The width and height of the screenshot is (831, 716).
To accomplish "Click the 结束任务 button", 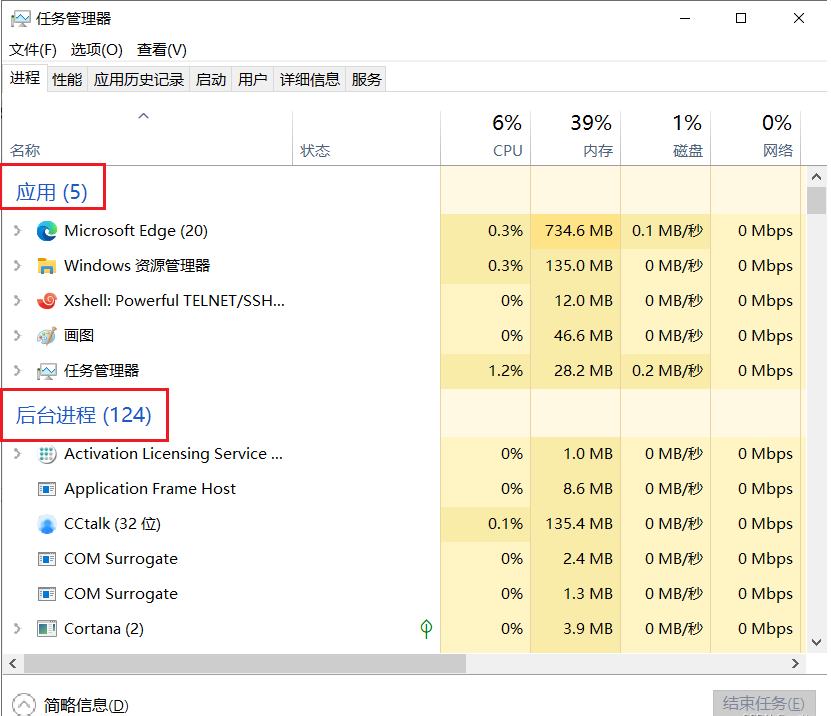I will [764, 703].
